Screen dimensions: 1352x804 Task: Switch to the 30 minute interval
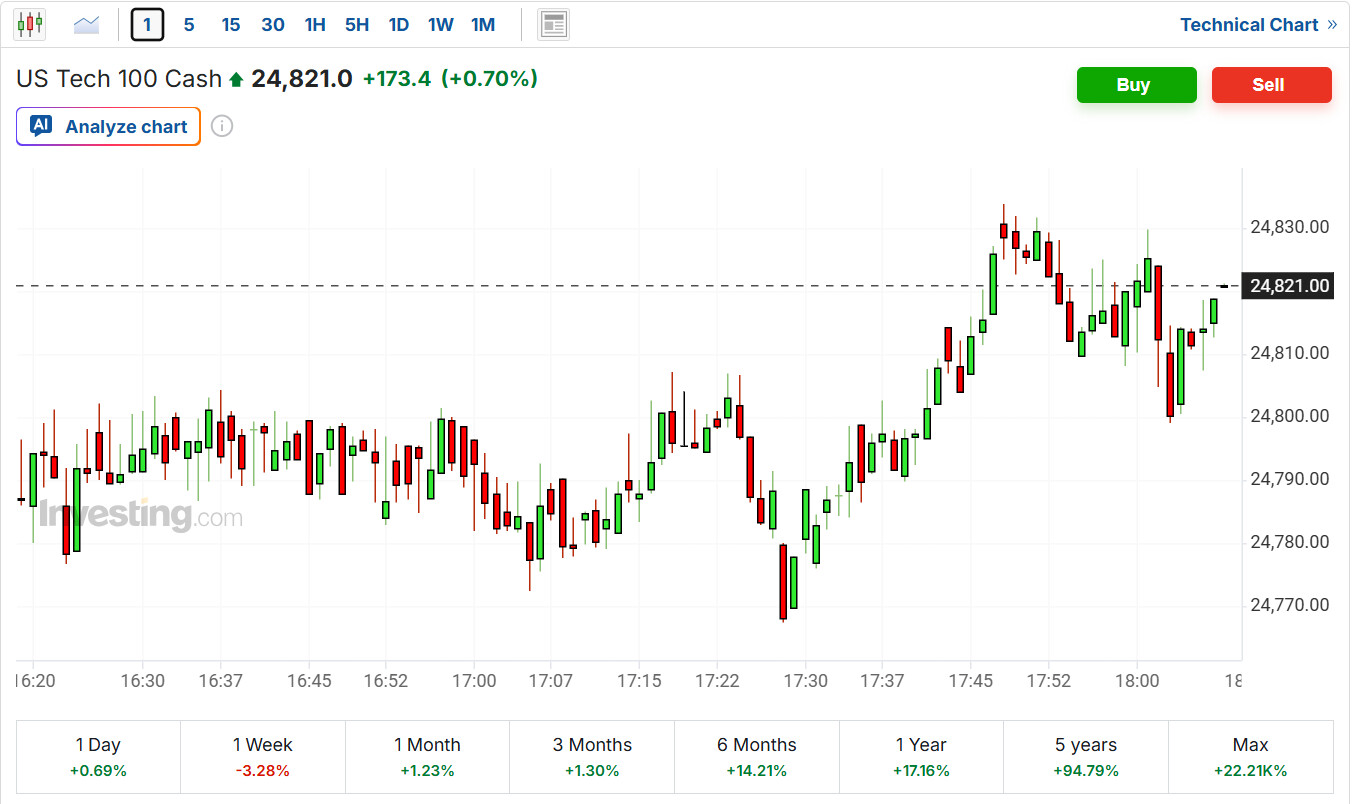tap(273, 24)
